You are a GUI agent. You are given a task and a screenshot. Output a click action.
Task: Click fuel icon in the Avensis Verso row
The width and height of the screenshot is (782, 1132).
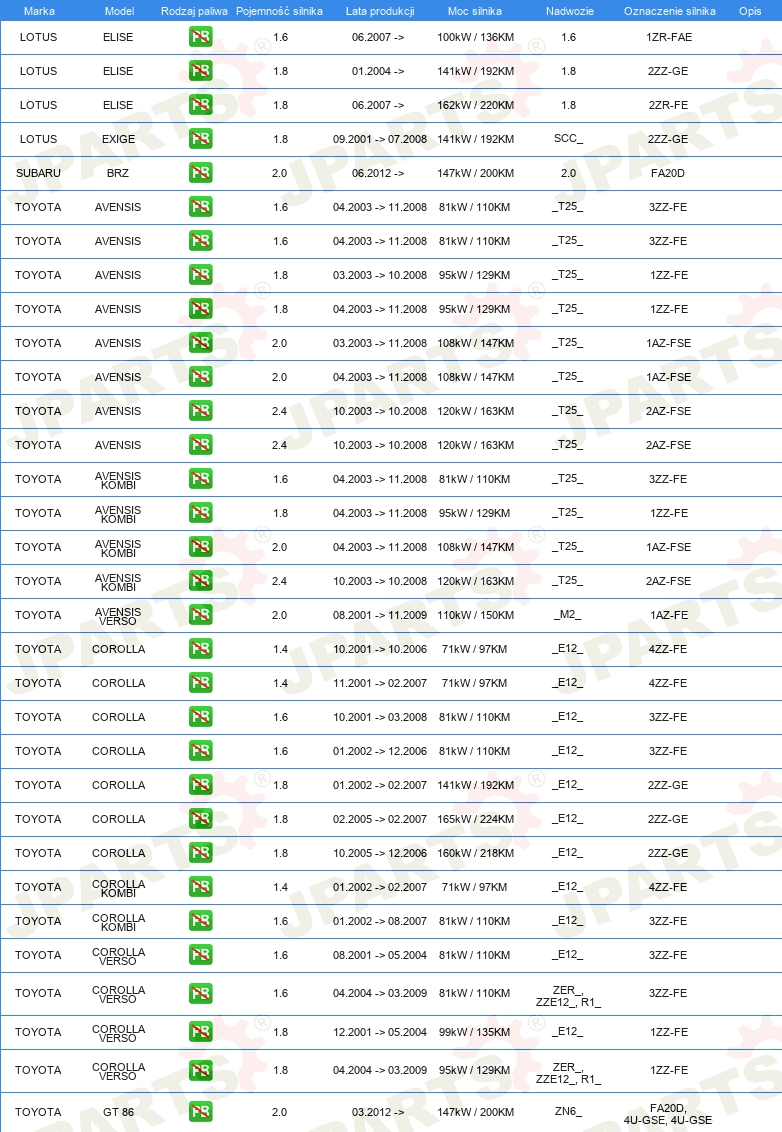click(x=201, y=614)
